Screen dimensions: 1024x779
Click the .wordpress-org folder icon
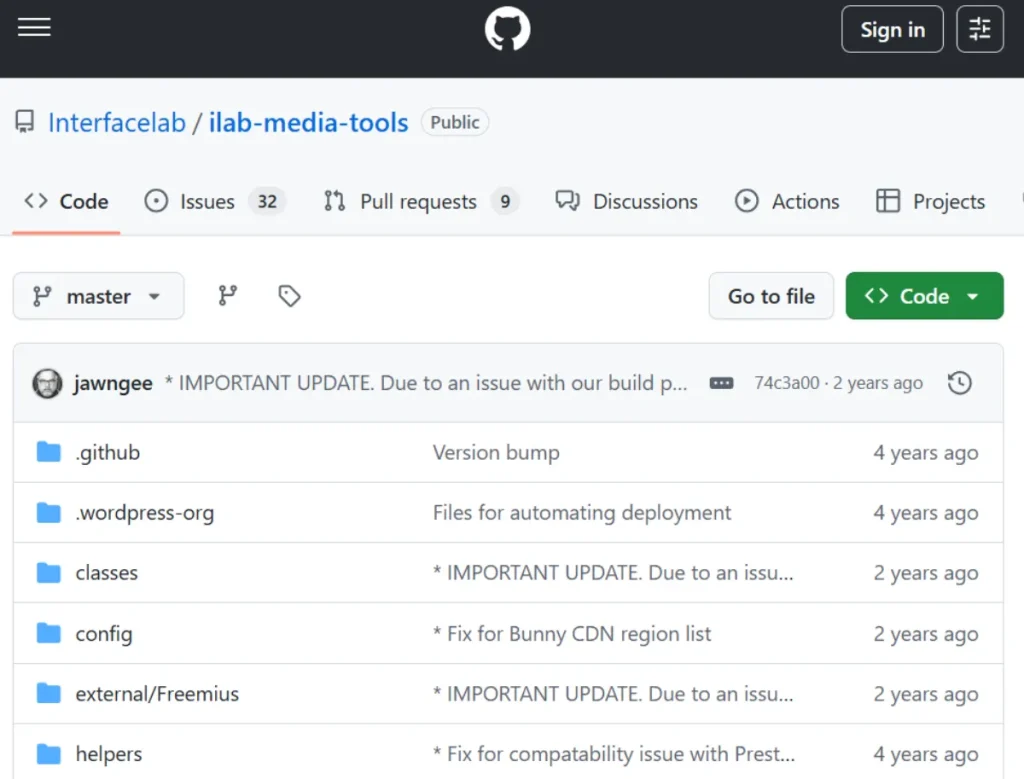48,513
